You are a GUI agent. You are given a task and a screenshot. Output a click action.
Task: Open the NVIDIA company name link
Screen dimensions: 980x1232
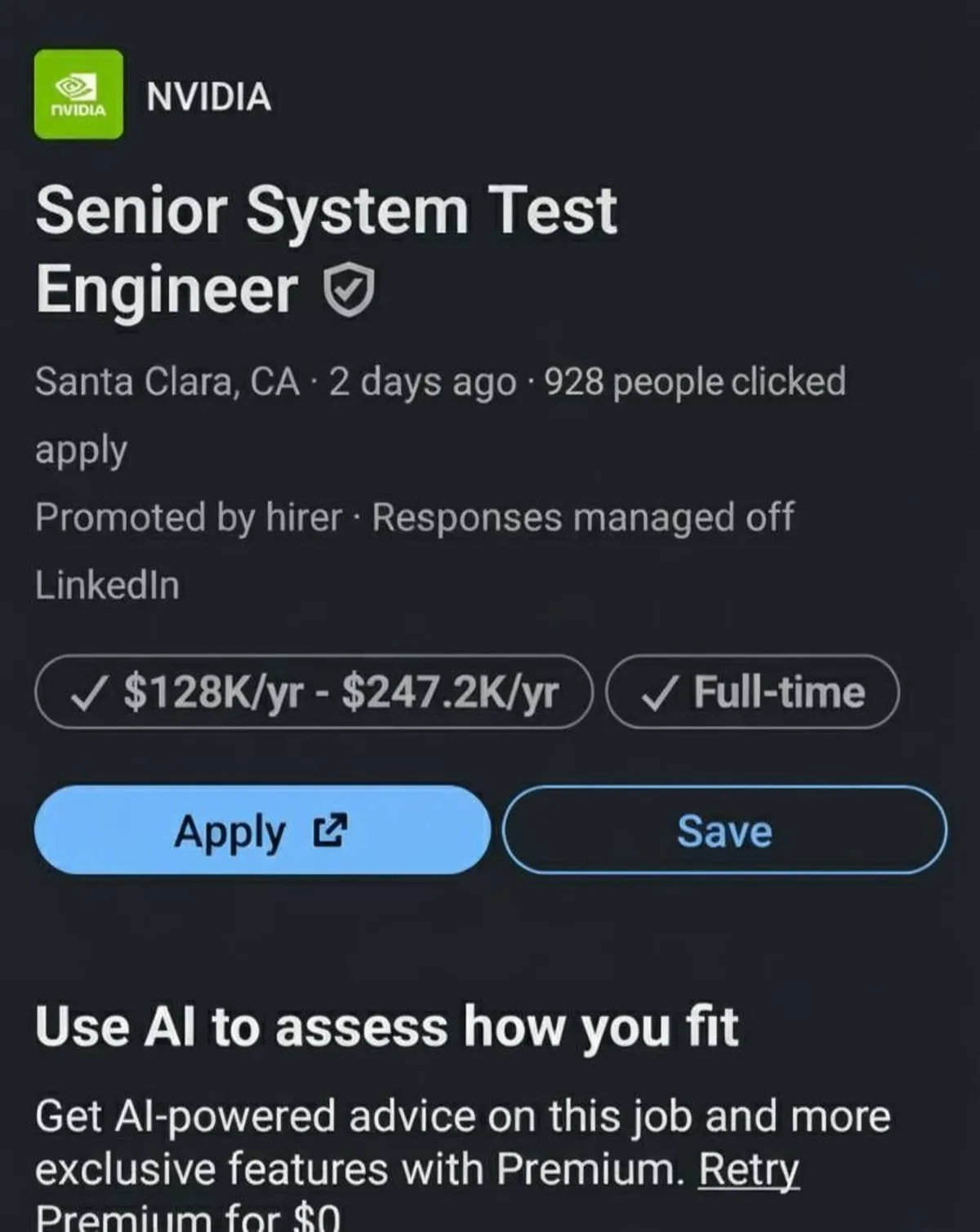tap(209, 96)
